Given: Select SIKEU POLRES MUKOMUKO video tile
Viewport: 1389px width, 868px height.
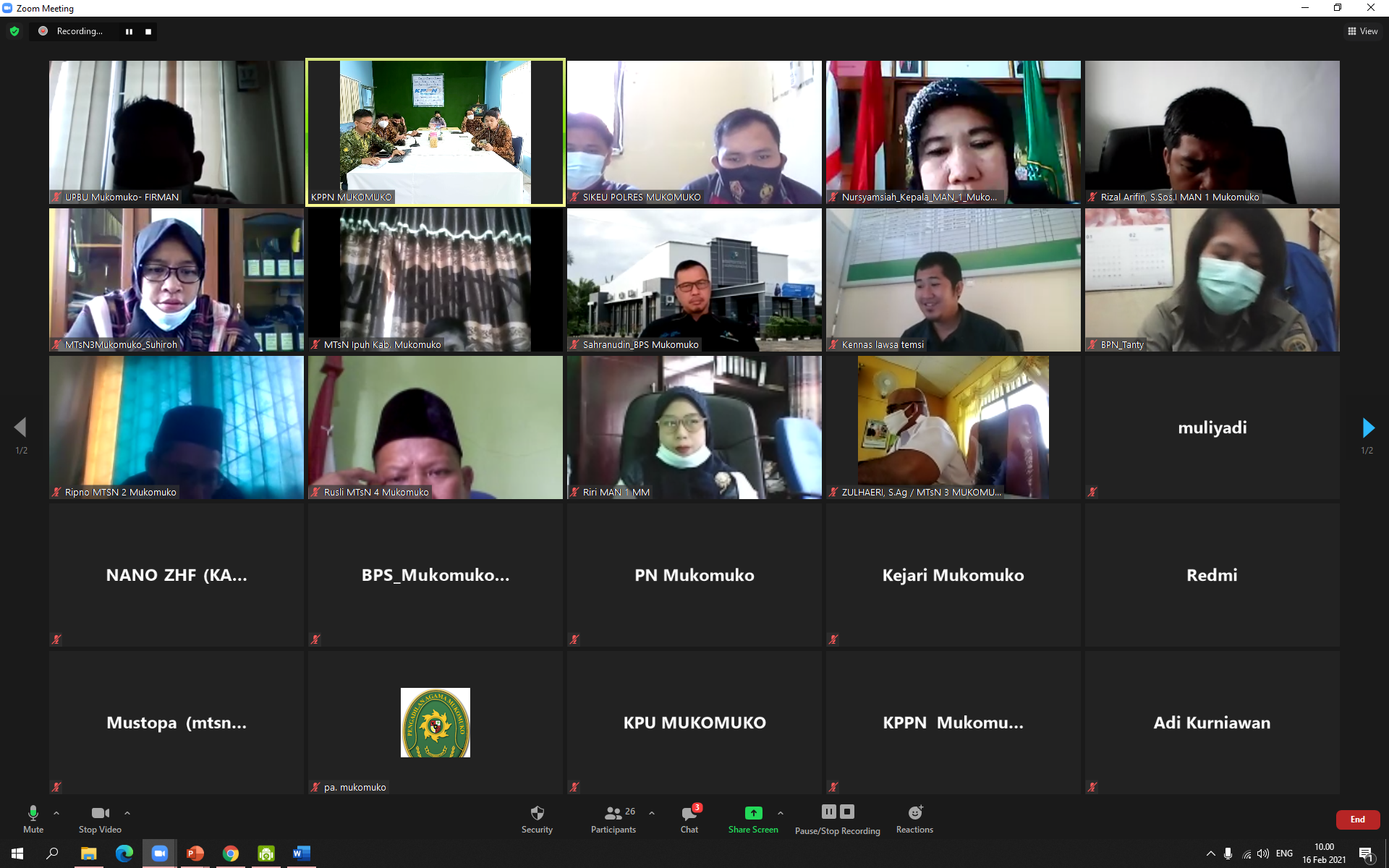Looking at the screenshot, I should click(x=694, y=132).
